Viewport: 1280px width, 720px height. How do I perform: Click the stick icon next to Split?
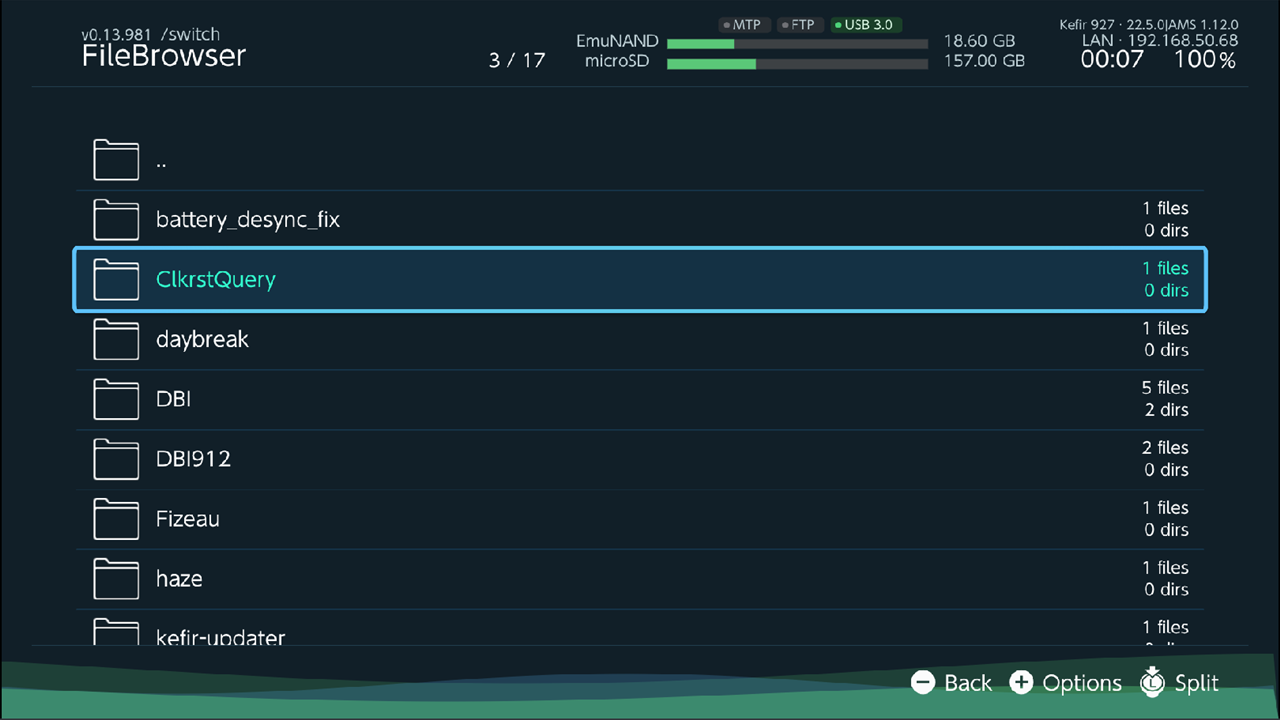coord(1152,682)
